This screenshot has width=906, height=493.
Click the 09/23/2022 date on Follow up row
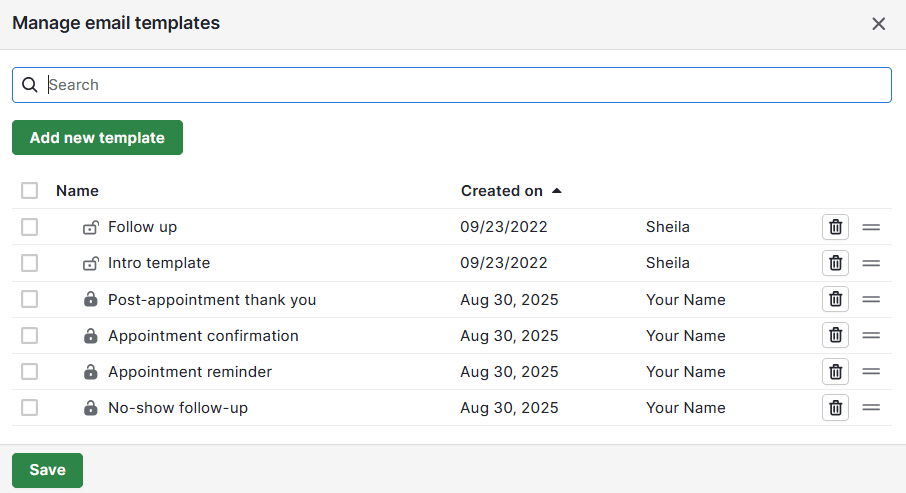[x=504, y=227]
